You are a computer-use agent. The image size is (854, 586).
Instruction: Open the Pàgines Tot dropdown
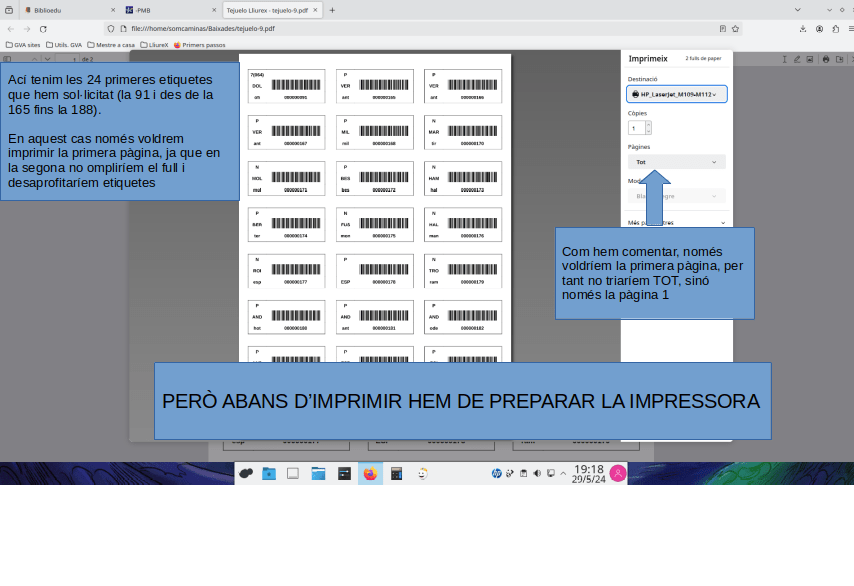coord(676,162)
